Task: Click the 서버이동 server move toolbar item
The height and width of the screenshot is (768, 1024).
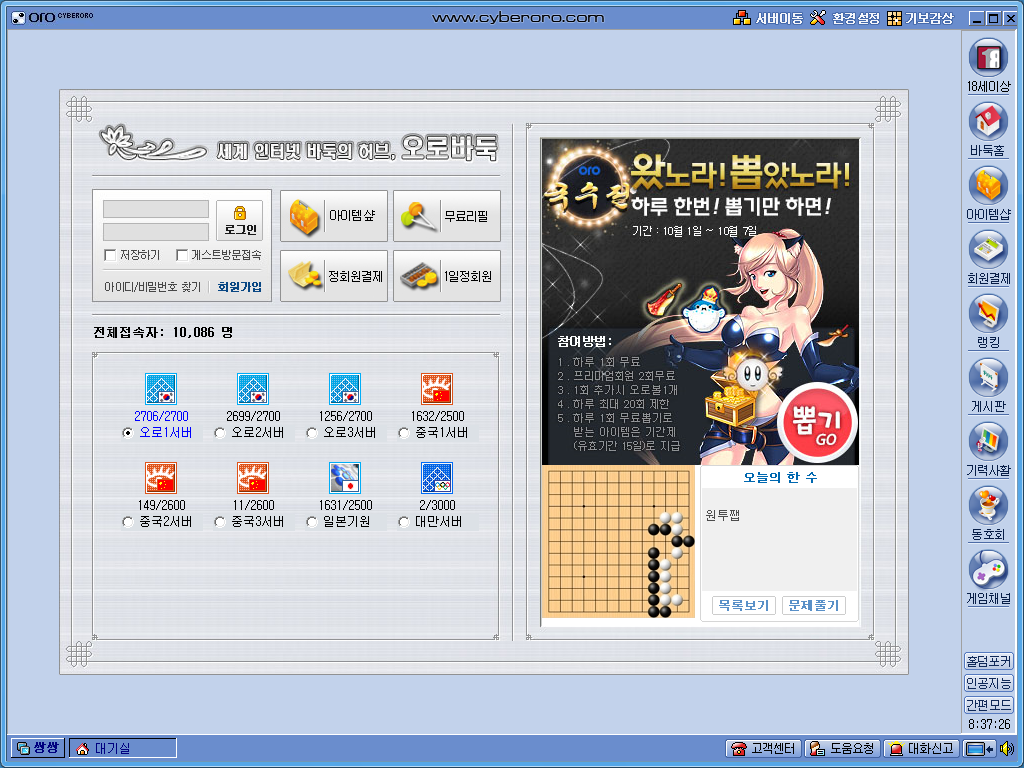Action: 768,18
